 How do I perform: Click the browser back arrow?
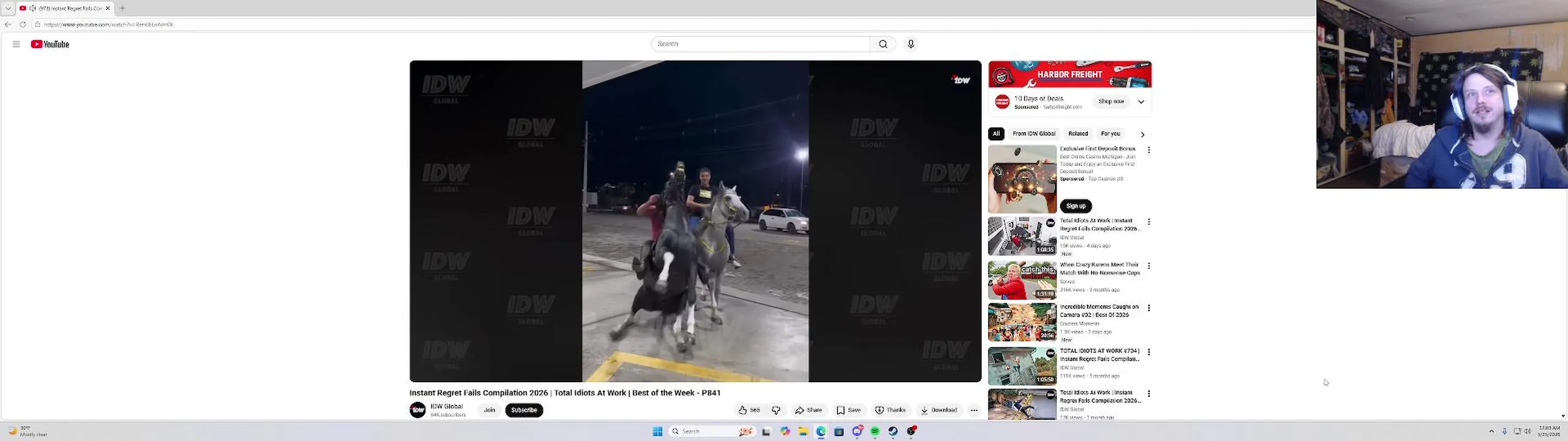point(8,24)
